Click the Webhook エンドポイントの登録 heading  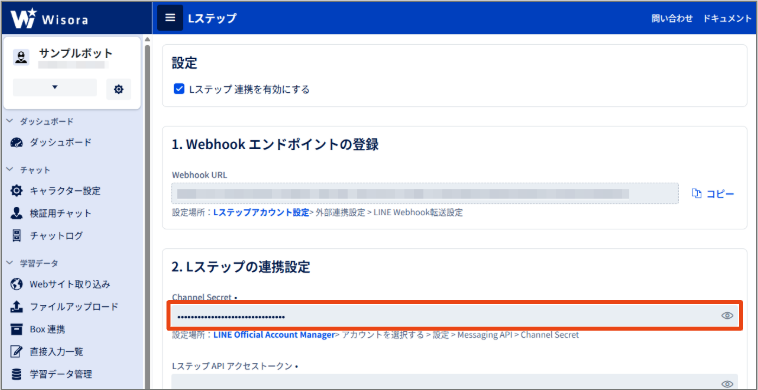coord(275,144)
